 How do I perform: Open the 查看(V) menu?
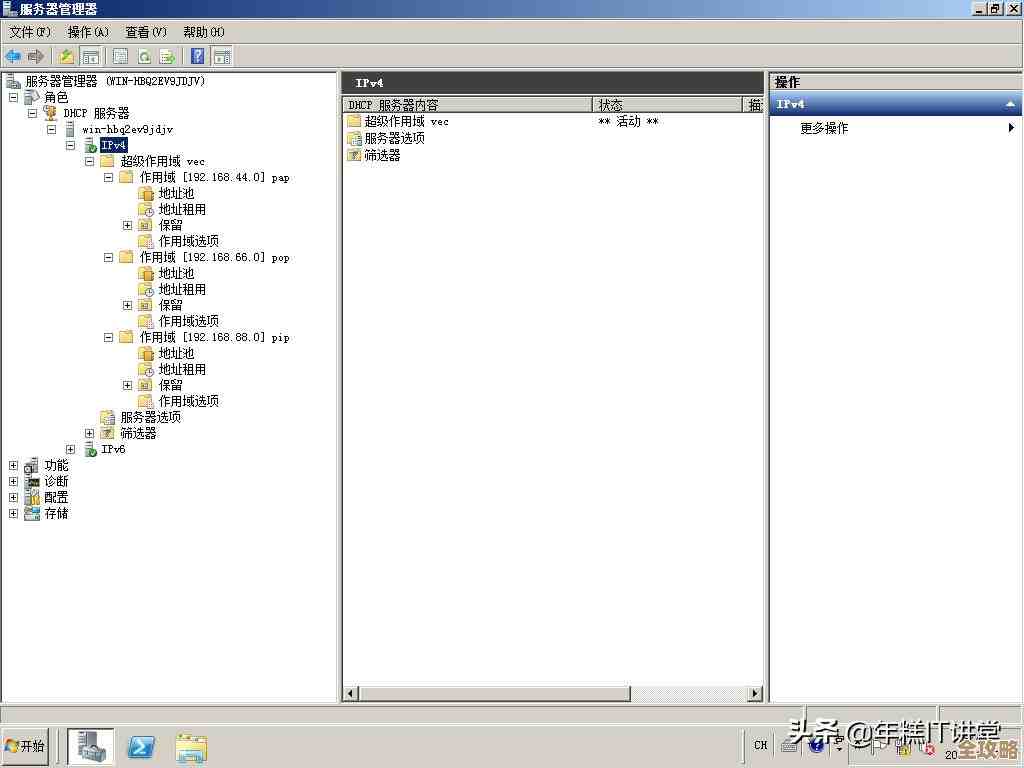(x=145, y=32)
